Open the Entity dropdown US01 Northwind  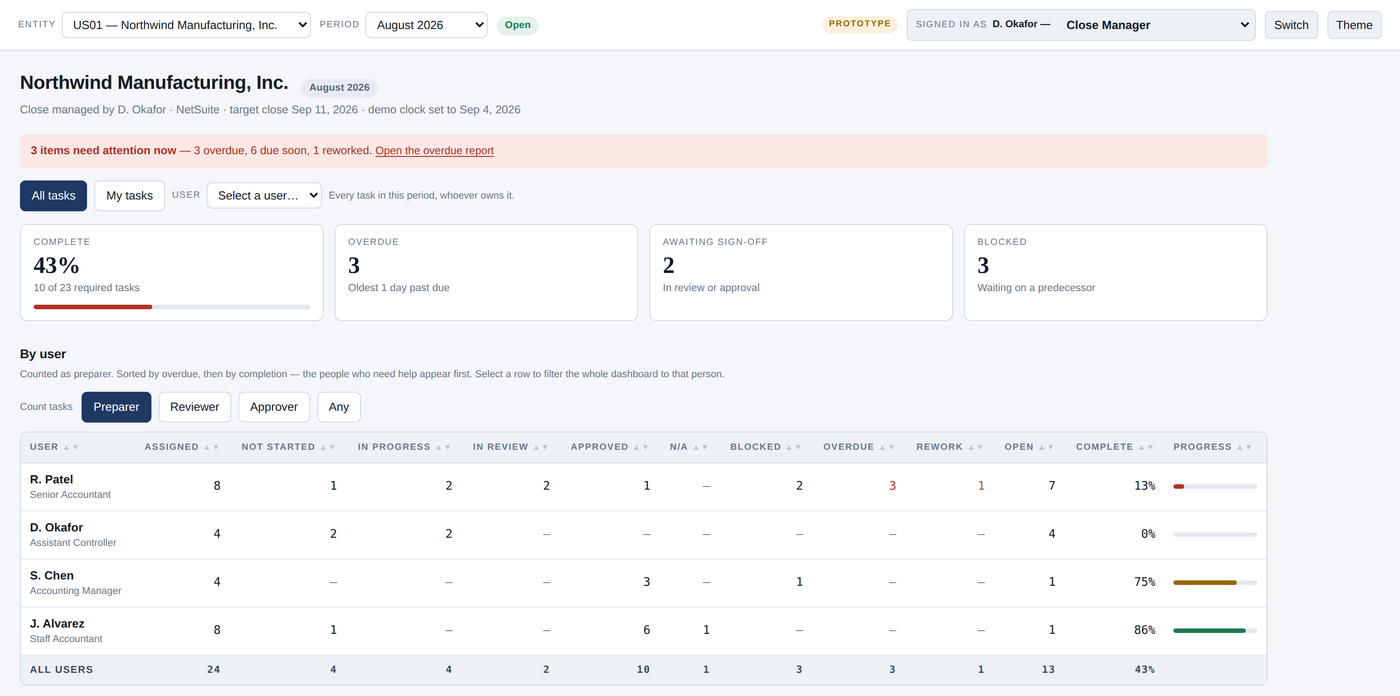186,25
